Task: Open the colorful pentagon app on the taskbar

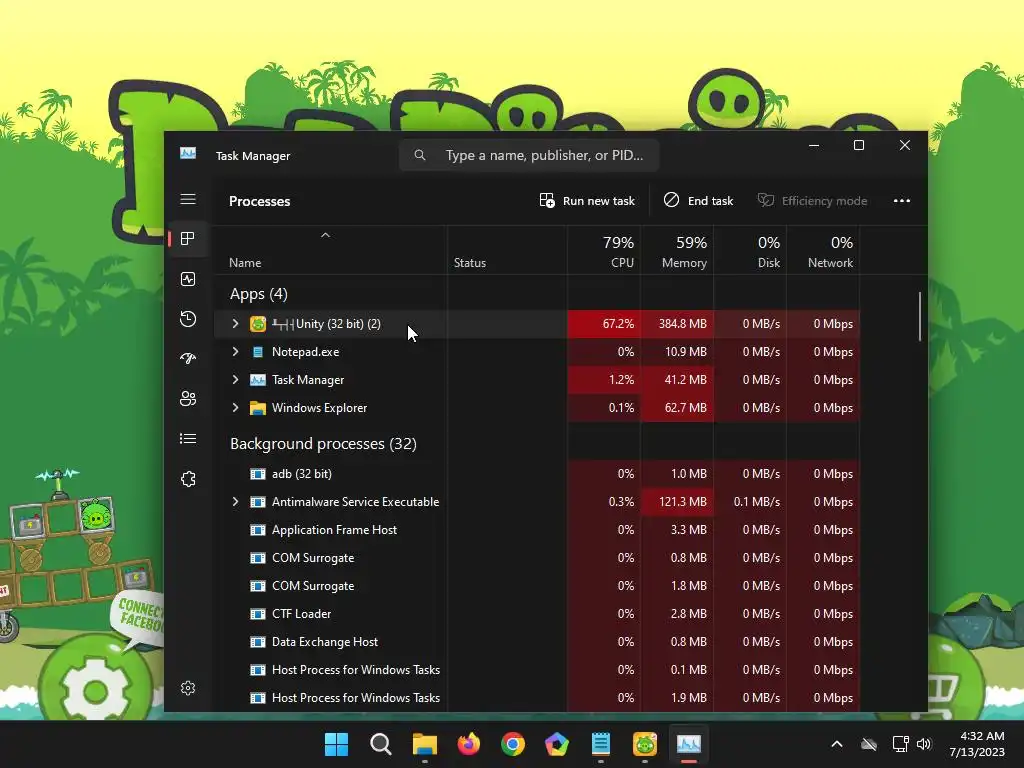Action: coord(557,744)
